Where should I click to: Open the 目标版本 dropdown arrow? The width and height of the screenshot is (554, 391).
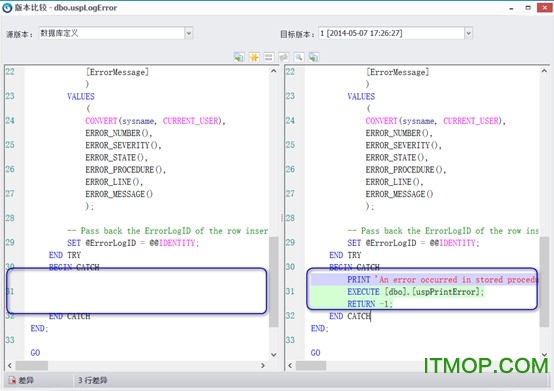click(x=468, y=33)
